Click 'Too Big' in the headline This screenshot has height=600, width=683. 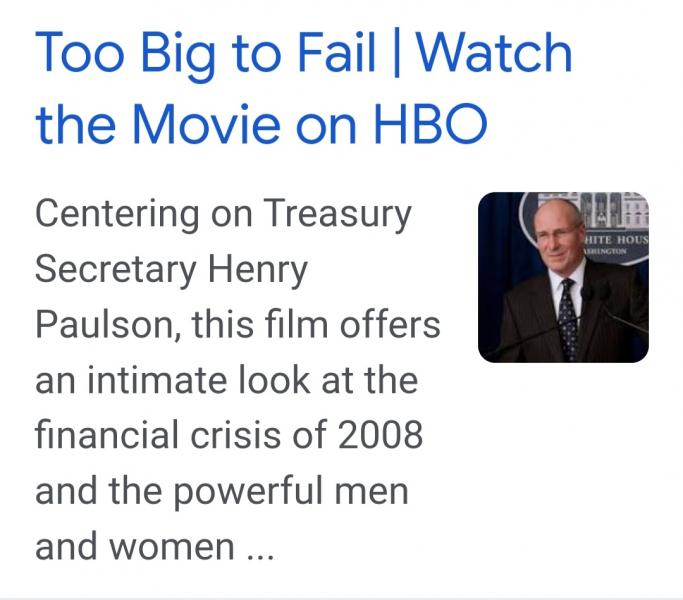click(x=125, y=55)
